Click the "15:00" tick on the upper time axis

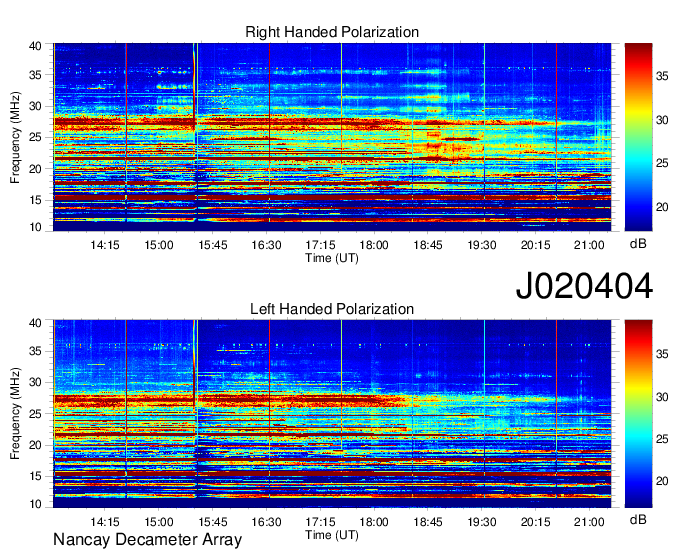point(159,245)
